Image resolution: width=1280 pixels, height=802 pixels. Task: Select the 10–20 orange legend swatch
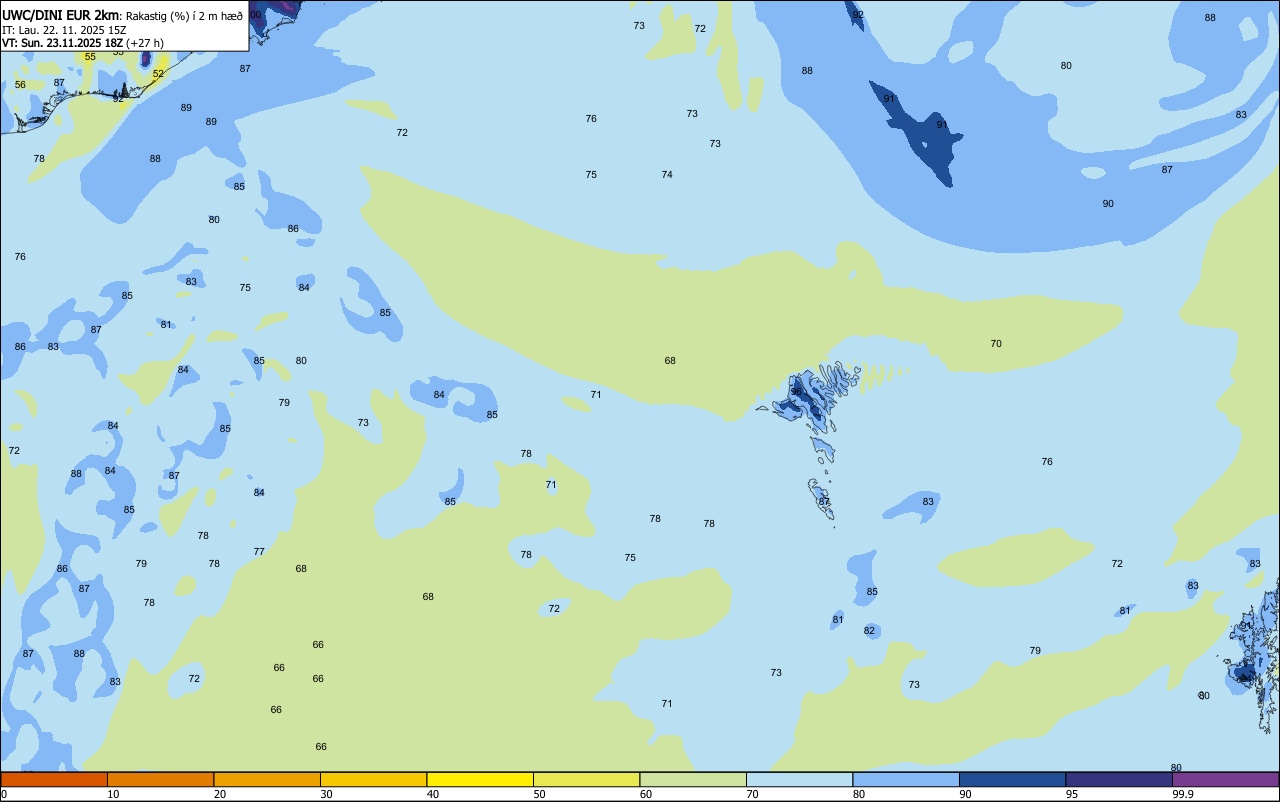pos(160,779)
